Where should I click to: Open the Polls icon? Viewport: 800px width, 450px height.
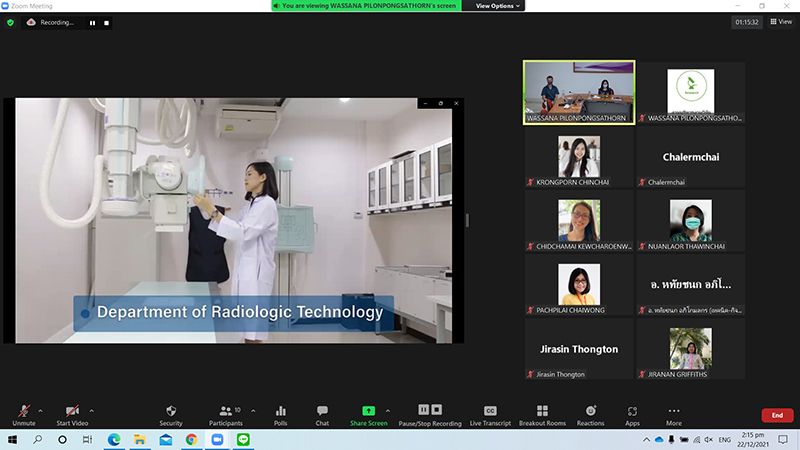(281, 415)
